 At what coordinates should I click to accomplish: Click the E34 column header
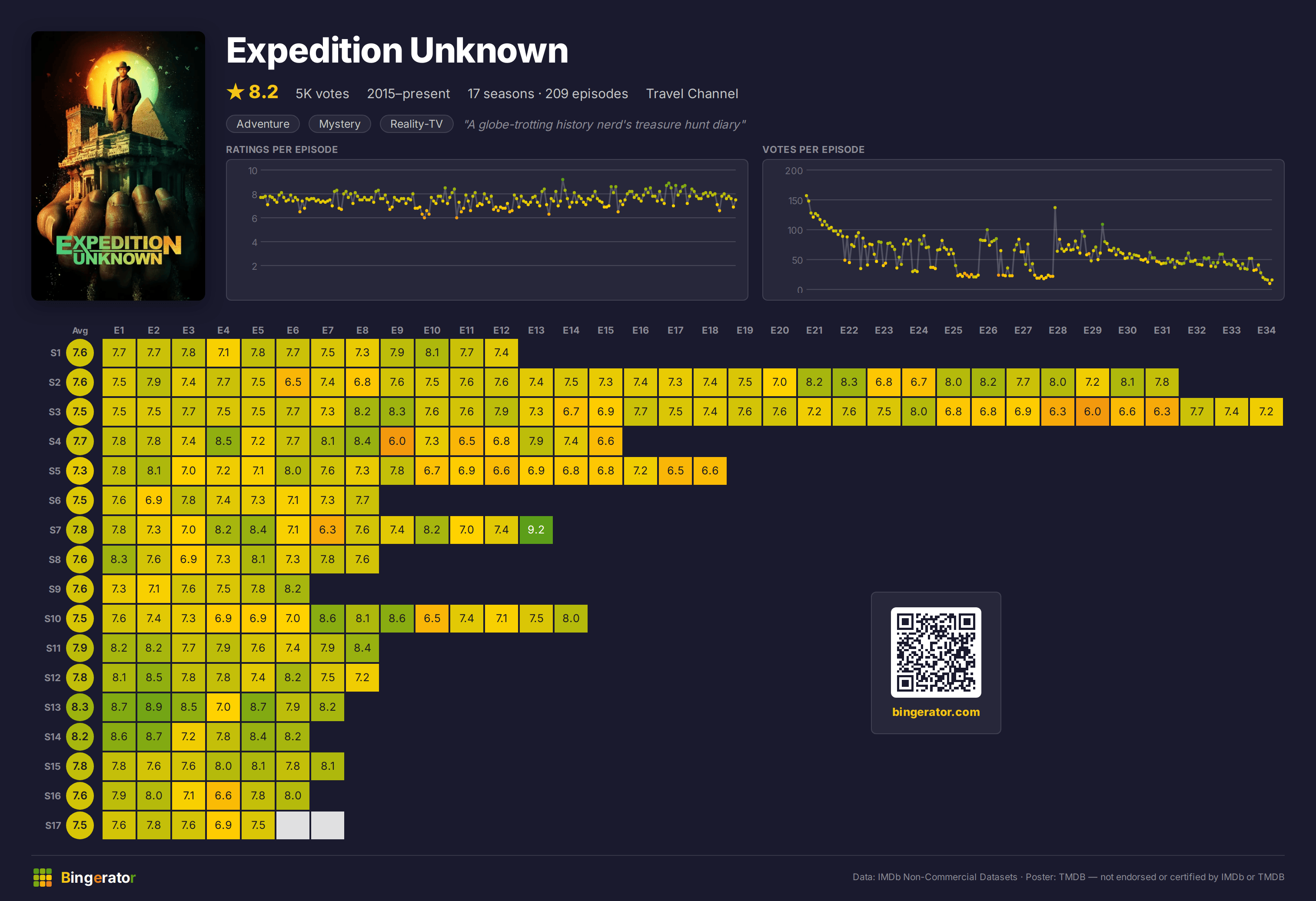1266,330
